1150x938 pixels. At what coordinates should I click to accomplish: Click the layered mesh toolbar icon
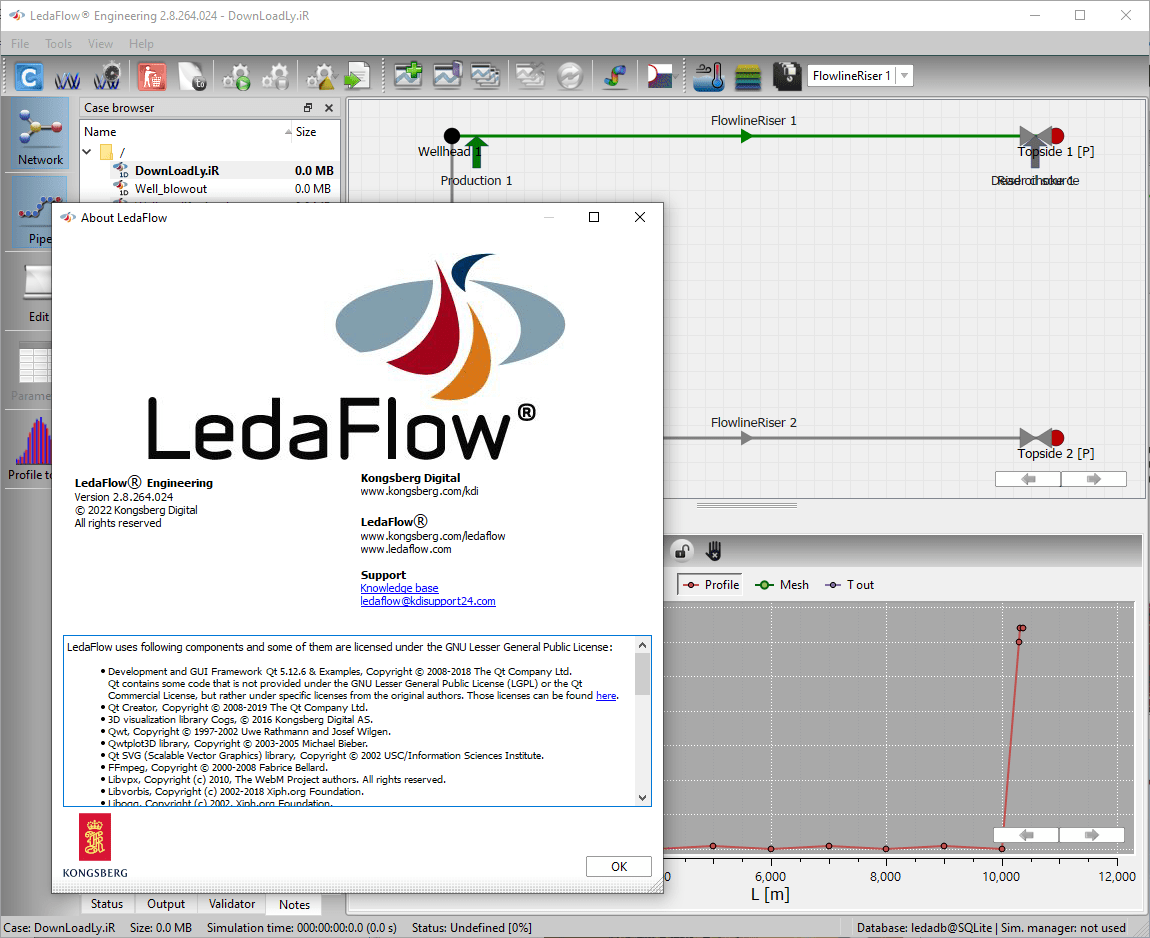pyautogui.click(x=748, y=75)
